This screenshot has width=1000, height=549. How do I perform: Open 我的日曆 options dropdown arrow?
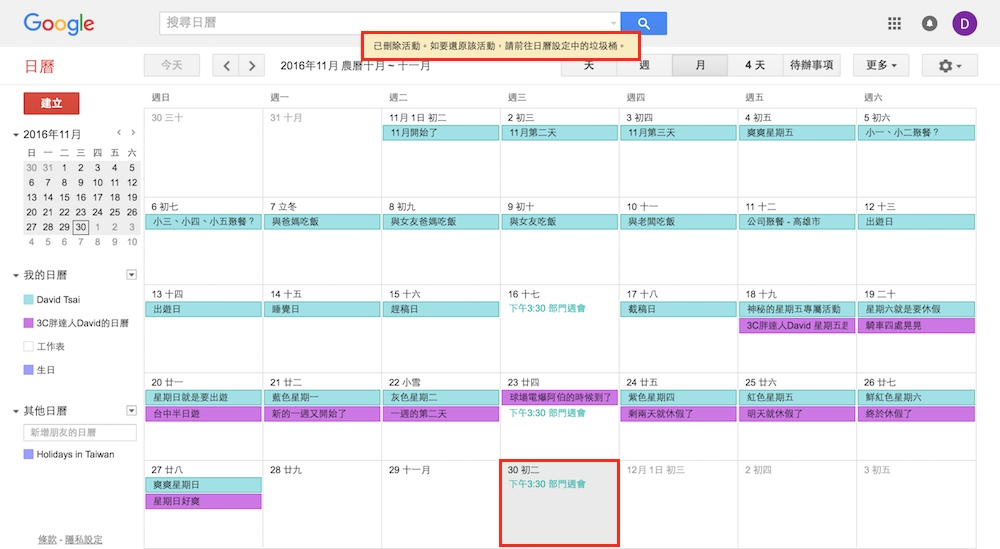point(131,275)
